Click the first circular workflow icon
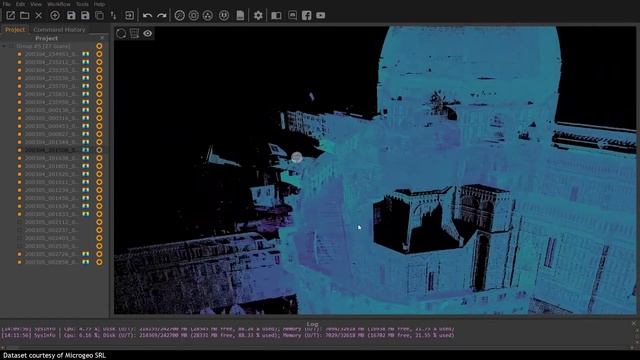 (180, 16)
